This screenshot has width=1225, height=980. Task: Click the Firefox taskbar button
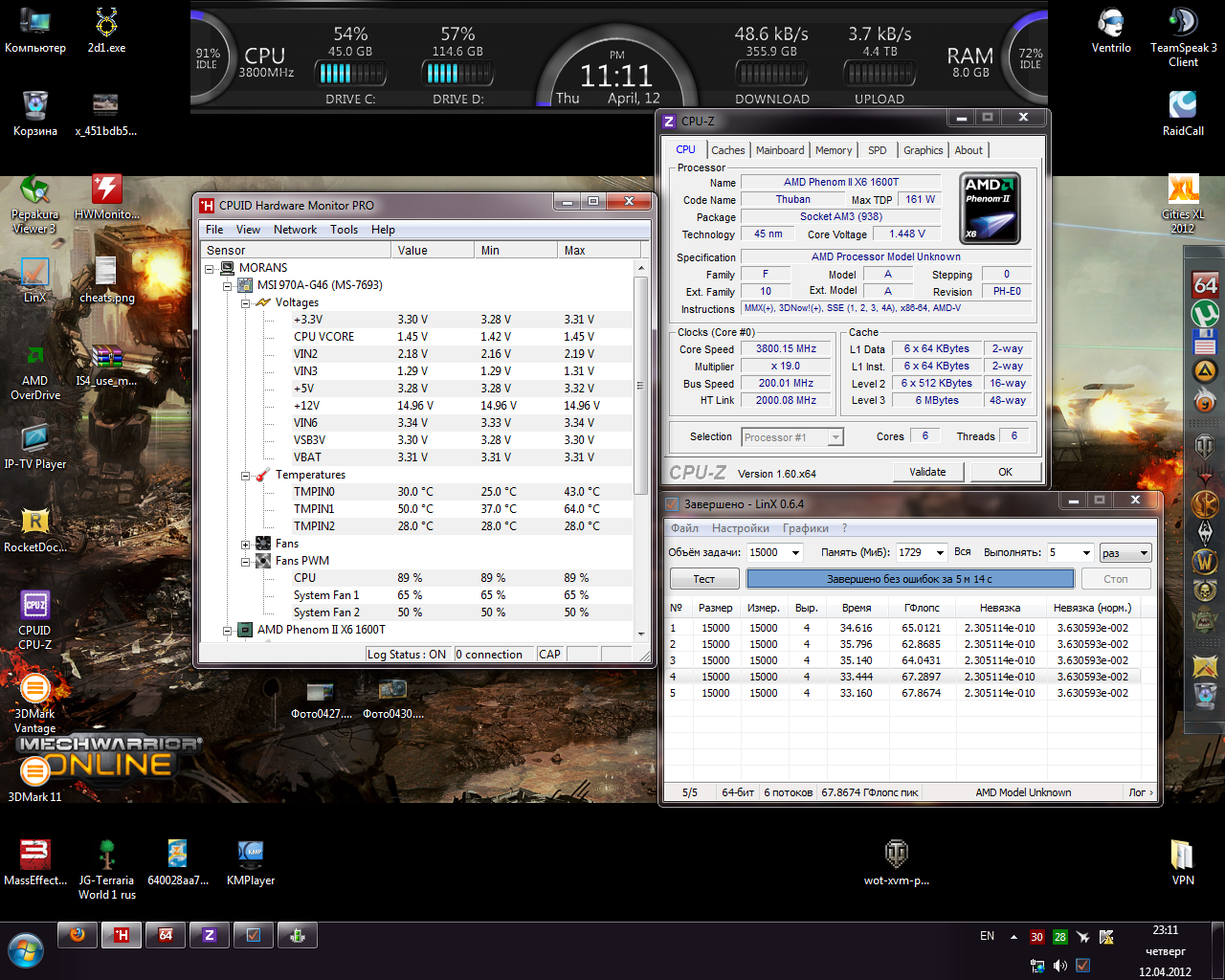(x=78, y=935)
